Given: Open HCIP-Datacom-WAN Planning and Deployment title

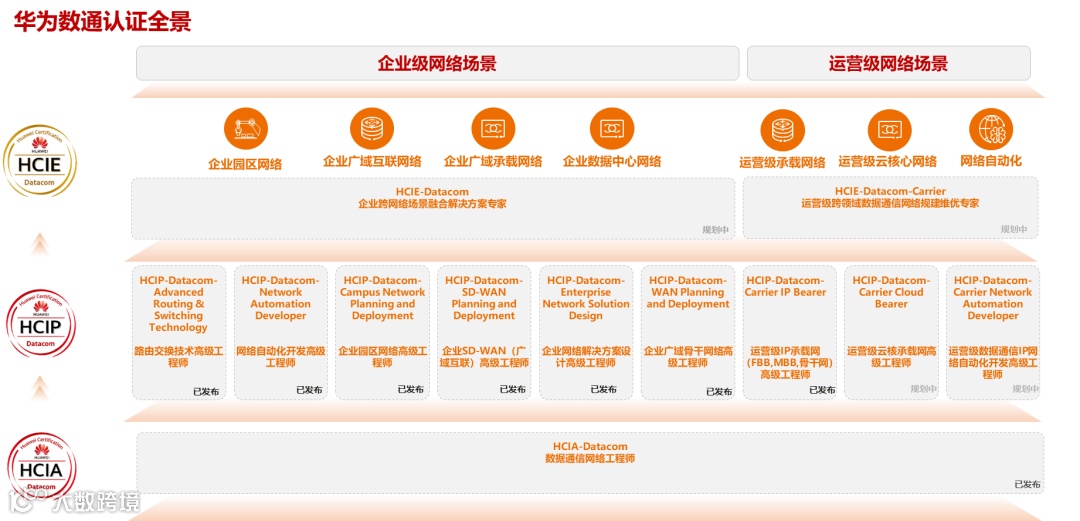Looking at the screenshot, I should (x=688, y=292).
